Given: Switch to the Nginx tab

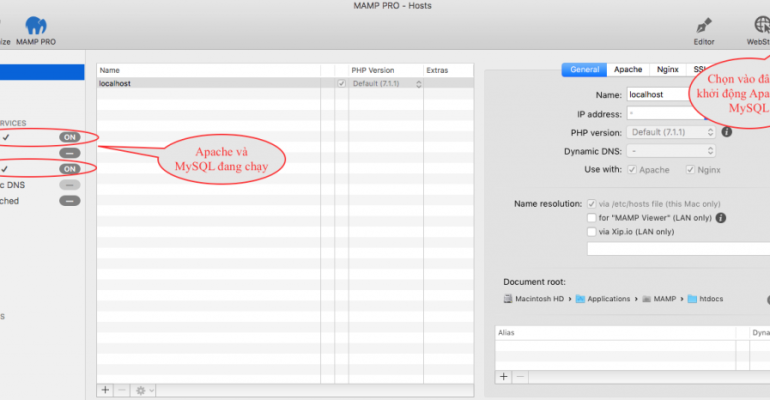Looking at the screenshot, I should 667,70.
